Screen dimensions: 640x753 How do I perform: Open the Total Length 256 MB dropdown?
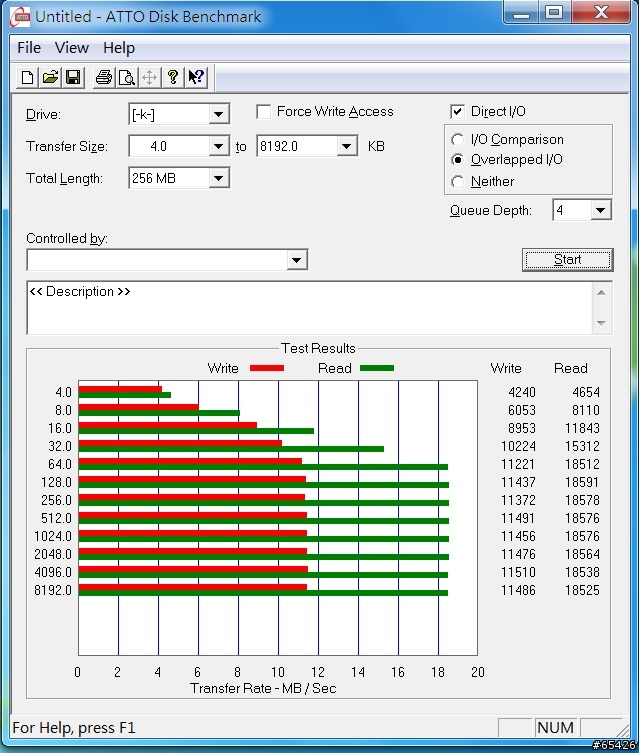[x=218, y=178]
